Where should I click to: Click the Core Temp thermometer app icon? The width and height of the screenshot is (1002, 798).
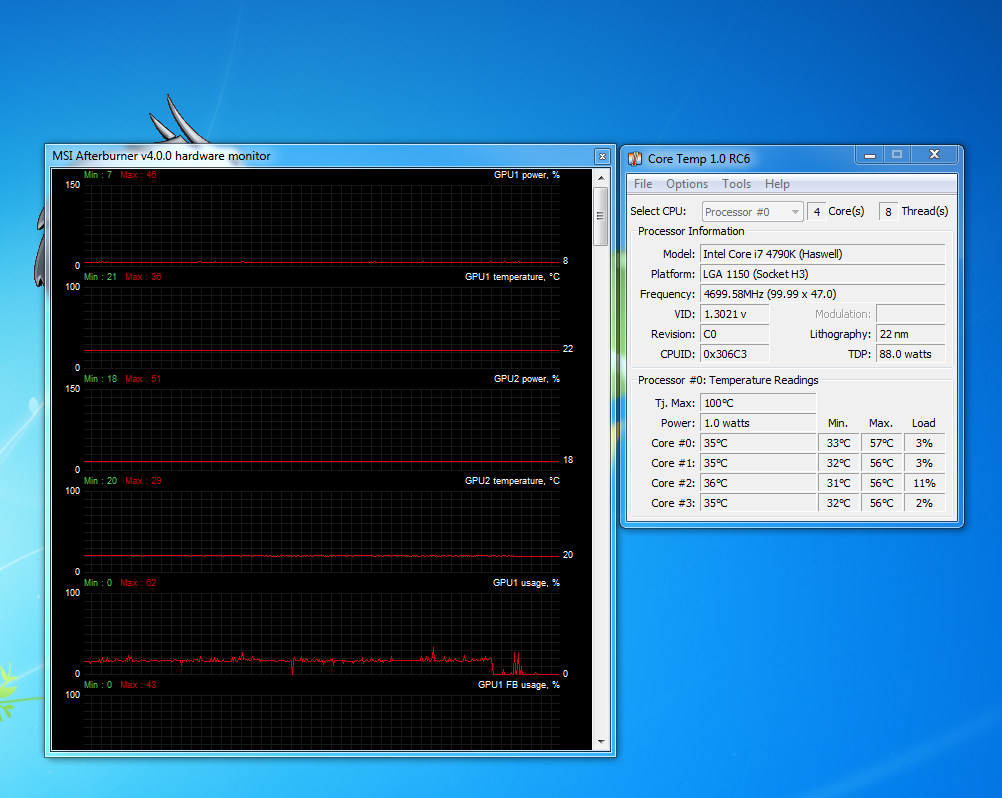[634, 158]
